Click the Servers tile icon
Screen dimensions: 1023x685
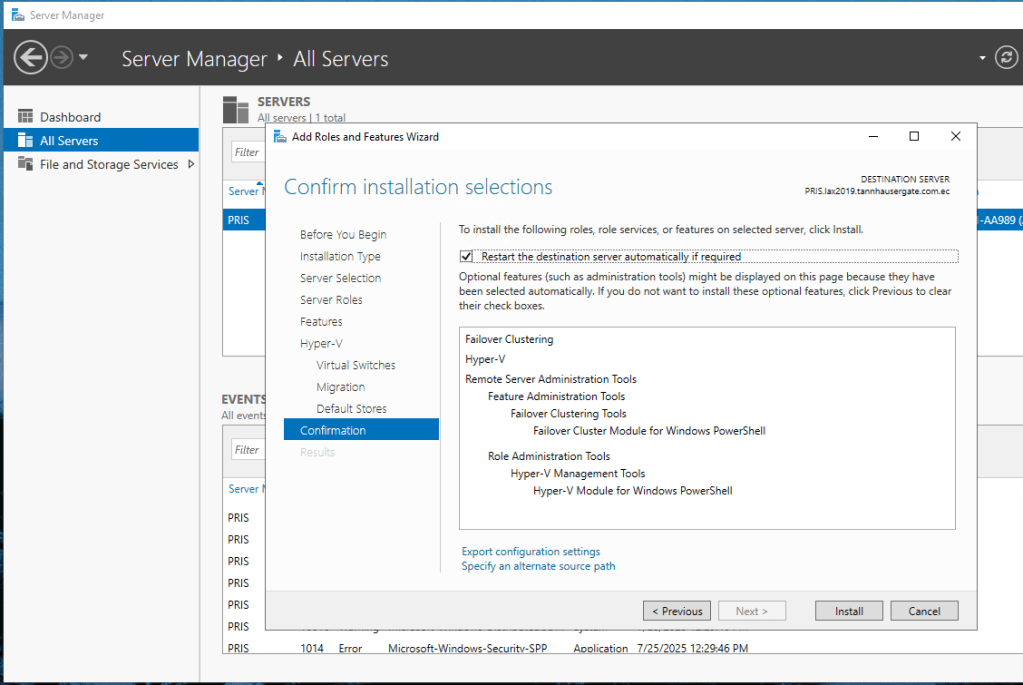point(236,109)
